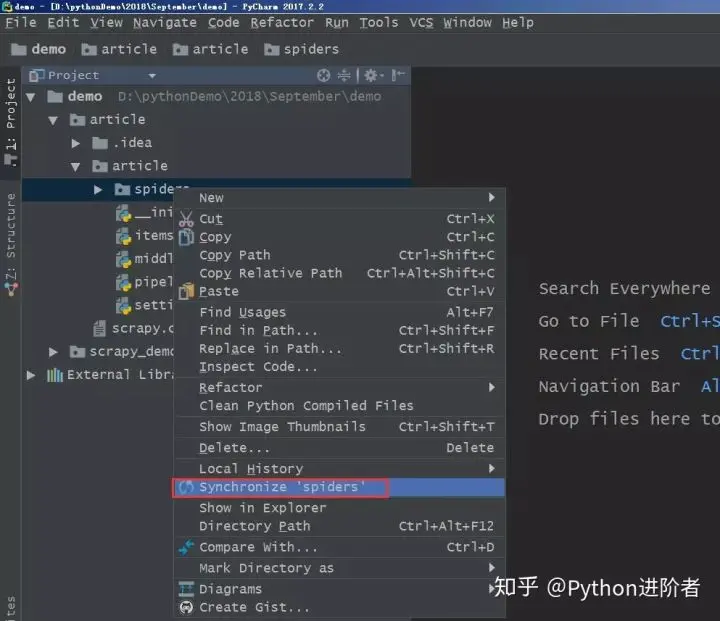
Task: Click the spiders folder icon in tree
Action: point(122,189)
